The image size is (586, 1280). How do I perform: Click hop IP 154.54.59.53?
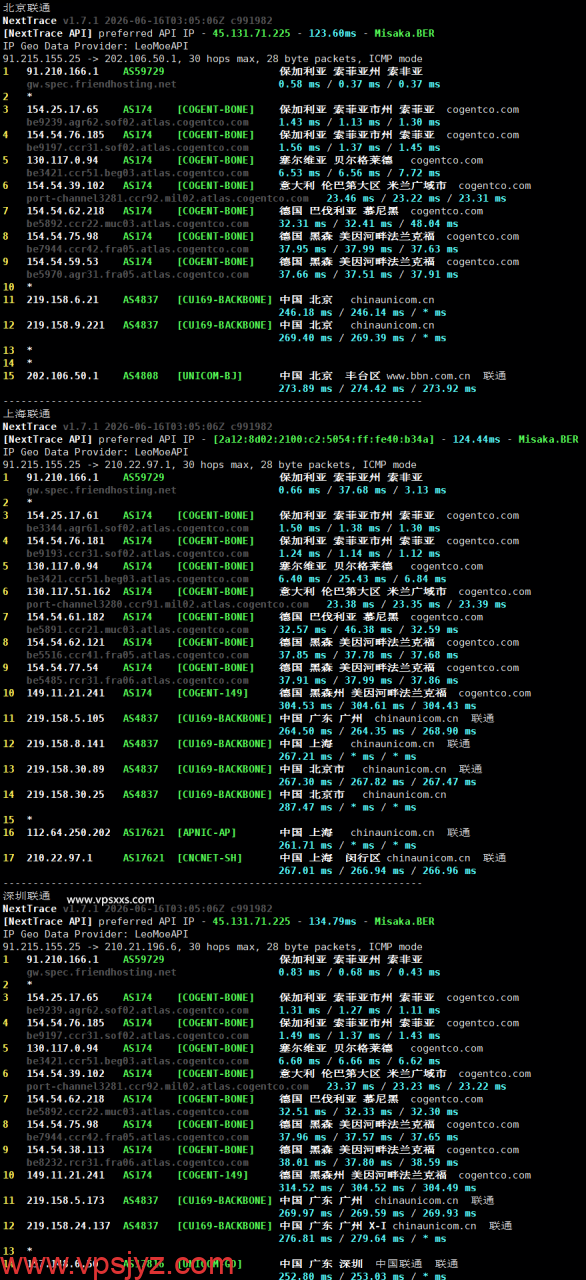click(x=62, y=262)
